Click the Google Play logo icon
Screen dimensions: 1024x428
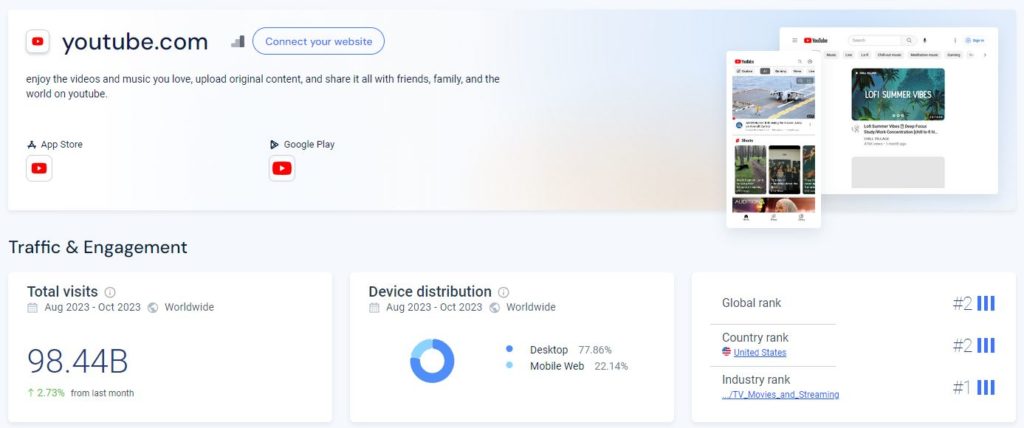274,144
